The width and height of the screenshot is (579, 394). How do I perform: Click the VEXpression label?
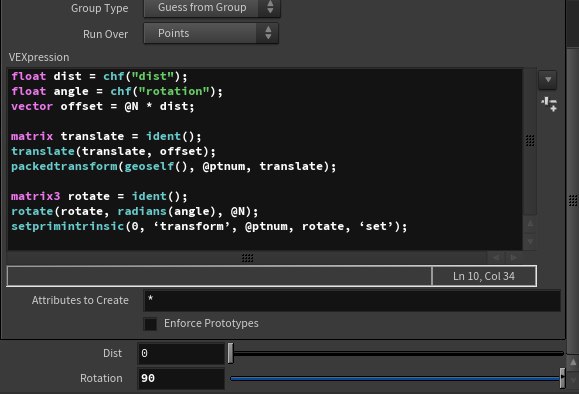tap(39, 57)
